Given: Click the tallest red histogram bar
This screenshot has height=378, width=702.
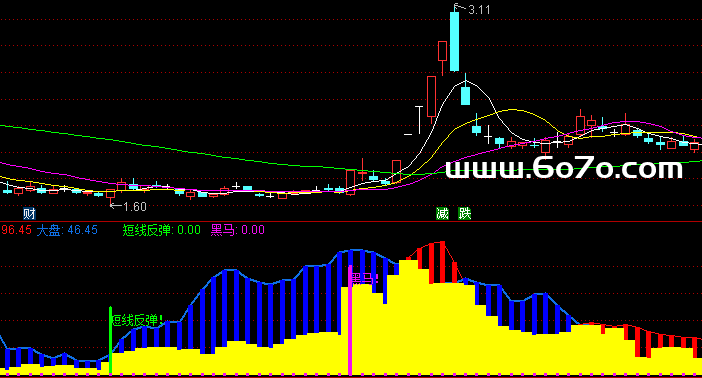Looking at the screenshot, I should pyautogui.click(x=442, y=262).
